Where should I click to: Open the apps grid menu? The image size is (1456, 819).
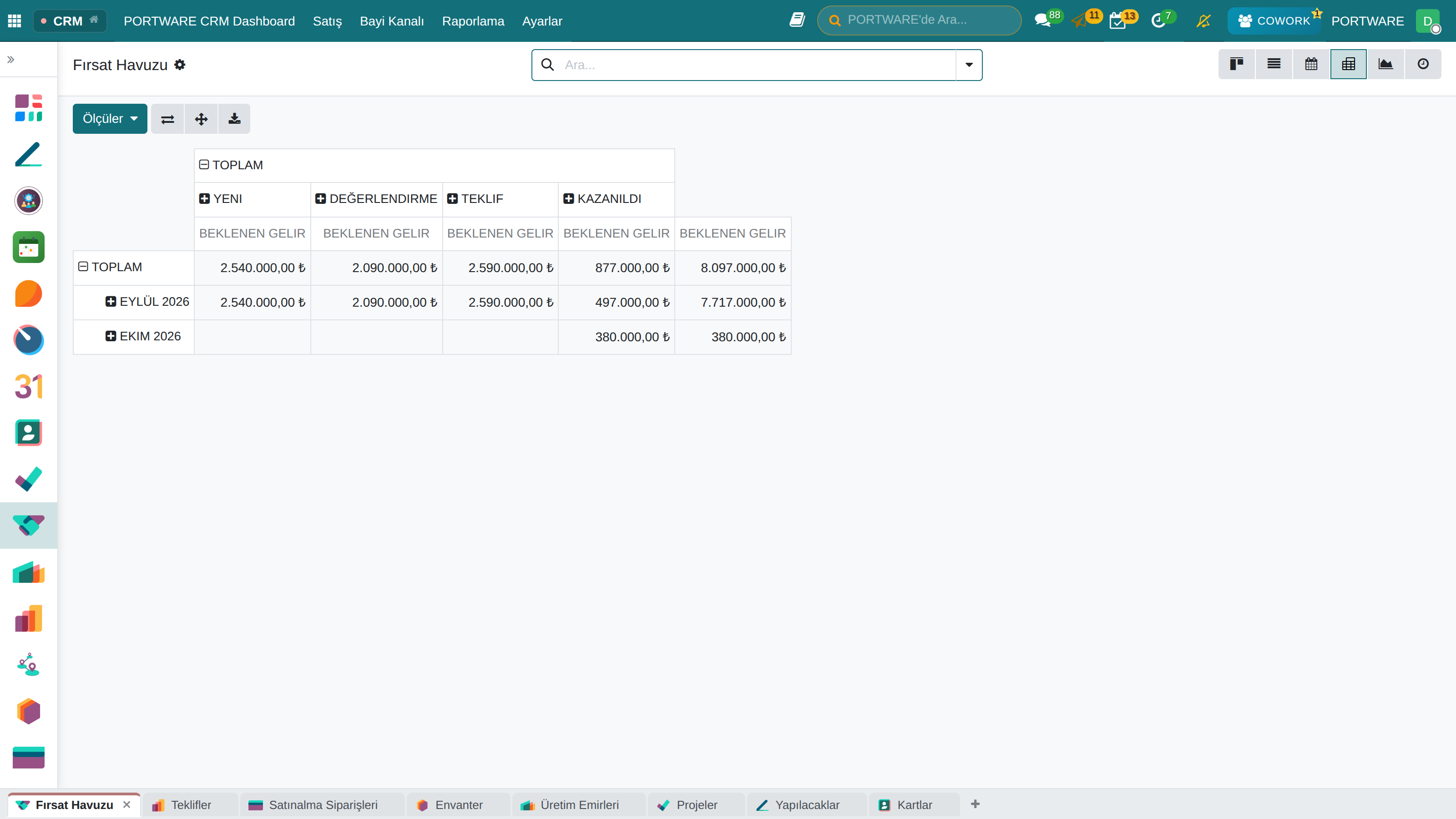[x=14, y=21]
